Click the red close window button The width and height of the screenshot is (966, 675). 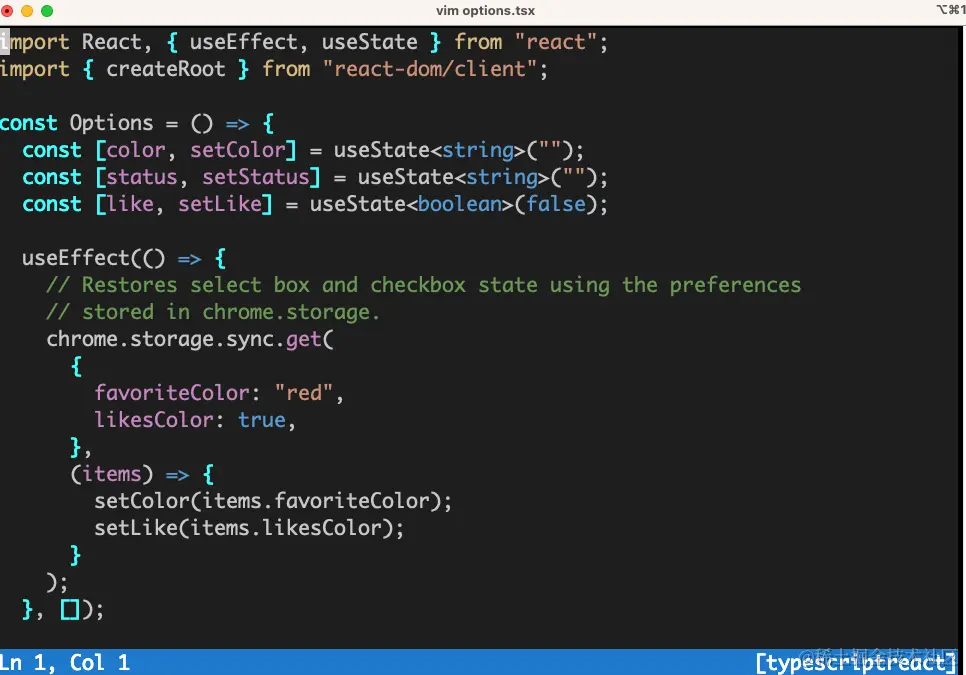(x=7, y=10)
